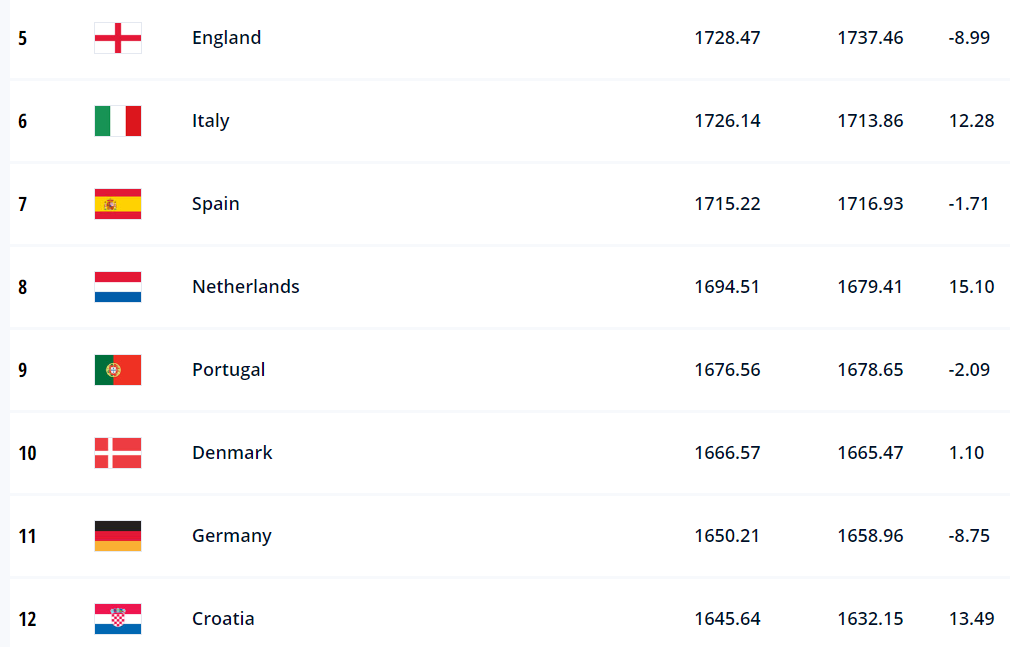Click England's points change -8.99
This screenshot has width=1010, height=647.
969,38
